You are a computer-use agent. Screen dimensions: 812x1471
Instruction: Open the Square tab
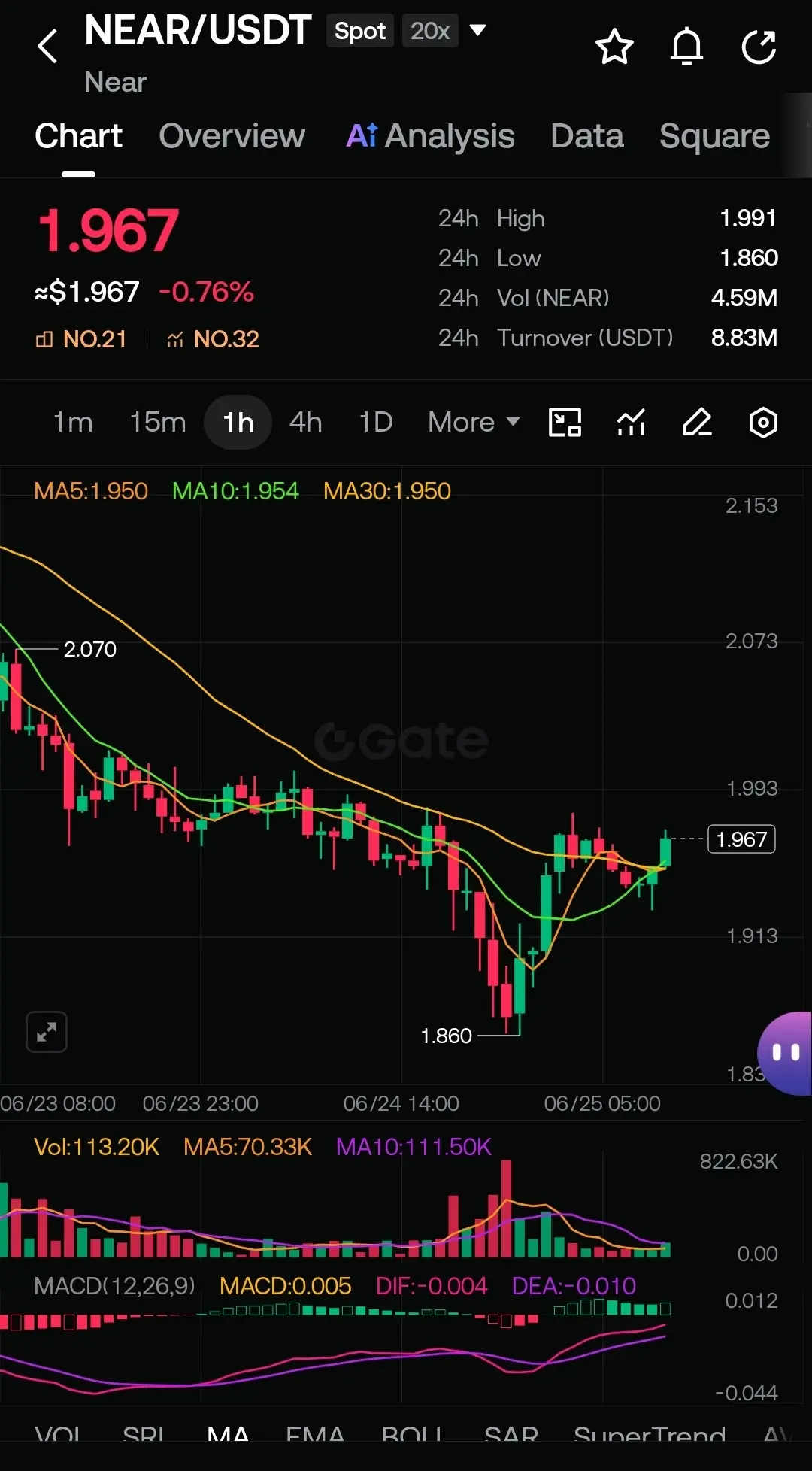(714, 136)
